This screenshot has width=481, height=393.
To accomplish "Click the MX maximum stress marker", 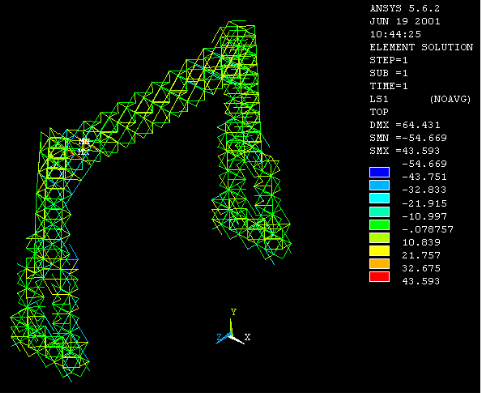I will click(84, 152).
